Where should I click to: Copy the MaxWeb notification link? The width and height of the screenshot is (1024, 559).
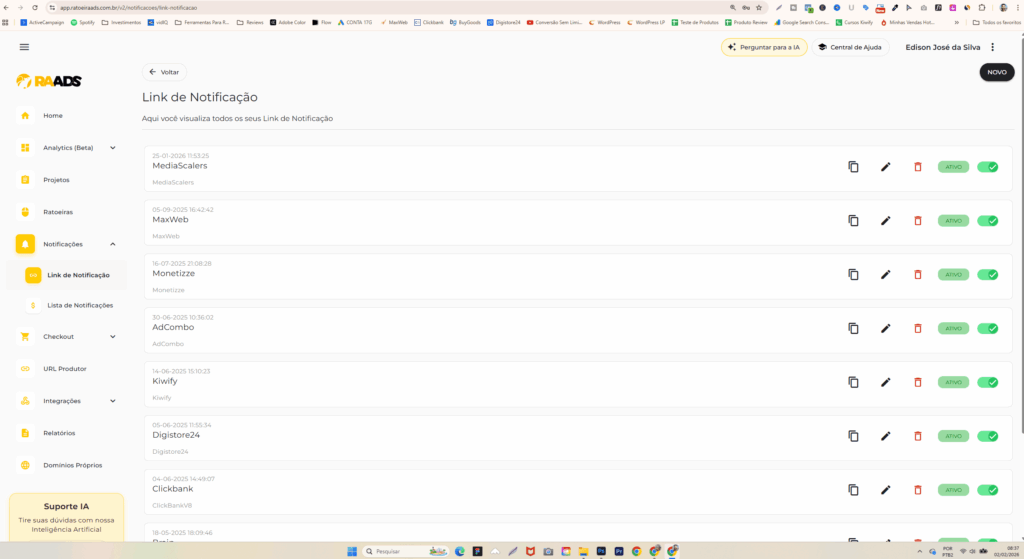click(853, 221)
